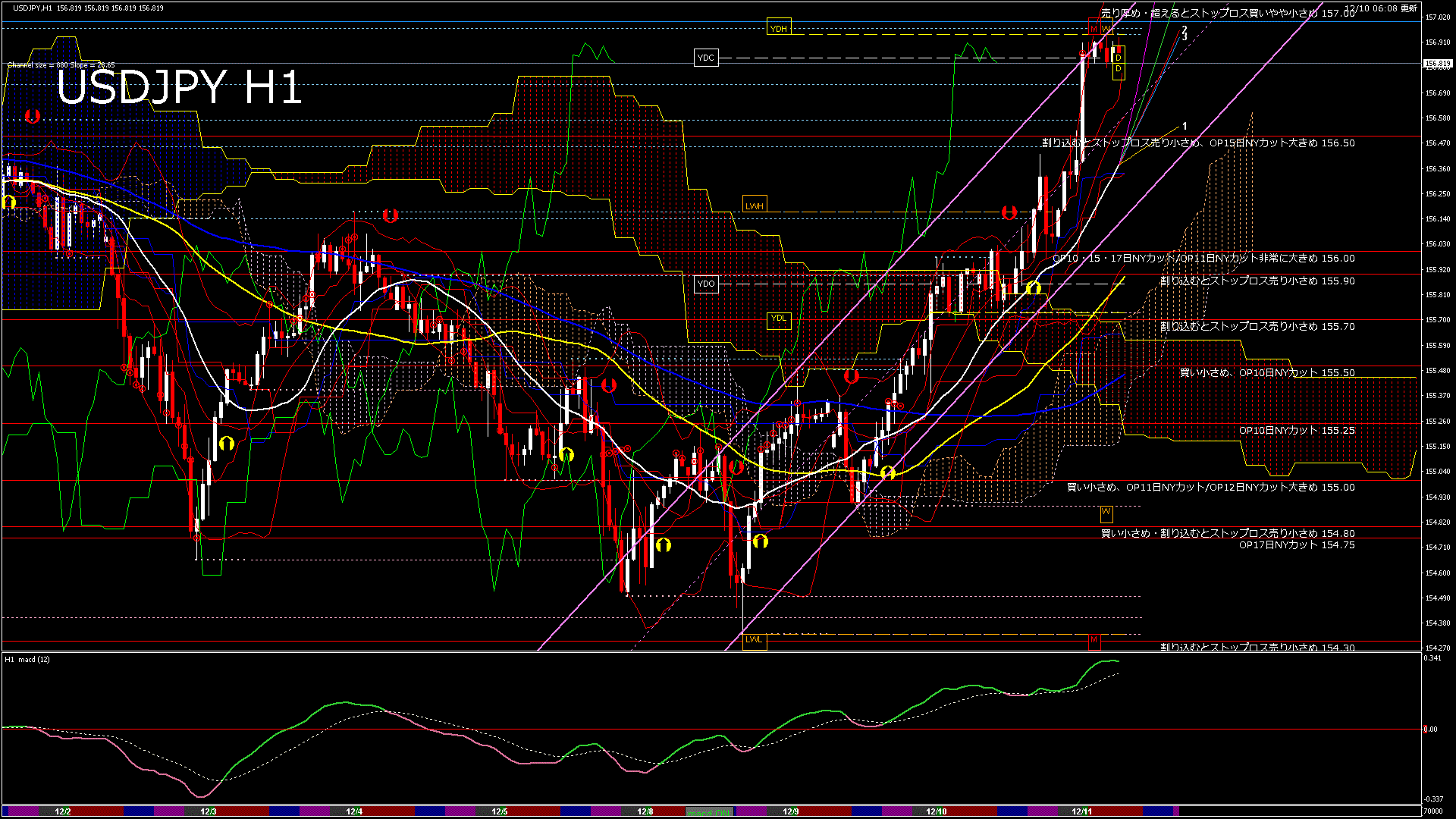The height and width of the screenshot is (819, 1456).
Task: Click the yellow buy signal icon near the white moving average
Action: tap(1033, 287)
